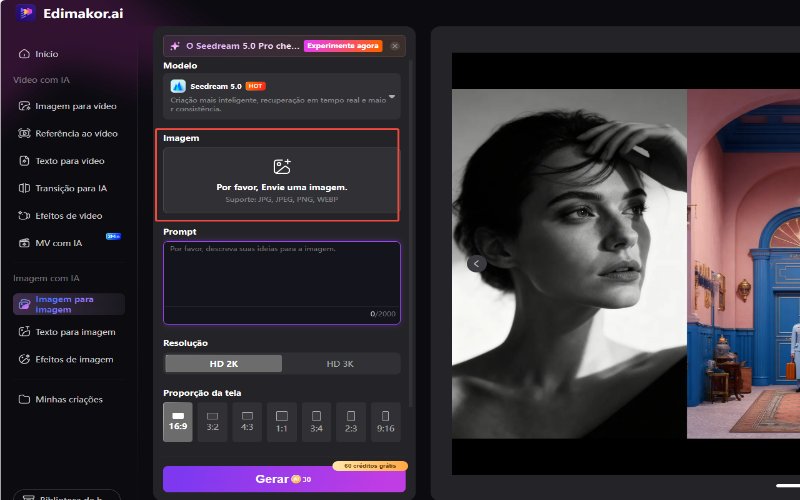Click the Seedream 5.0 model logo
The height and width of the screenshot is (500, 800).
(x=178, y=86)
